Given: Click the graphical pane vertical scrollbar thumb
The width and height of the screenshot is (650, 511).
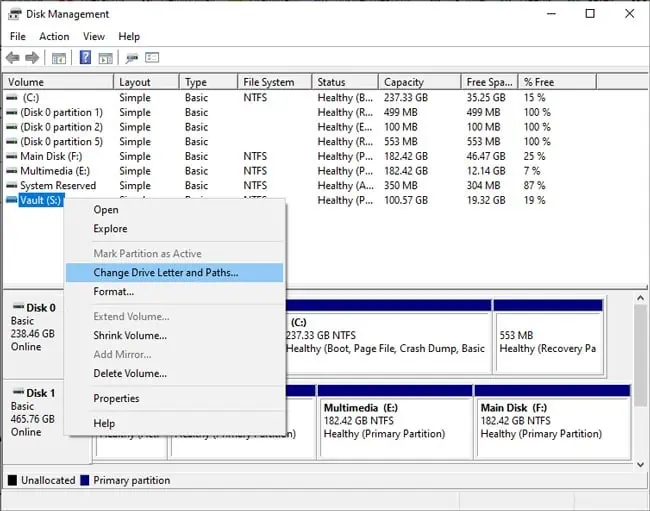Looking at the screenshot, I should tap(640, 356).
